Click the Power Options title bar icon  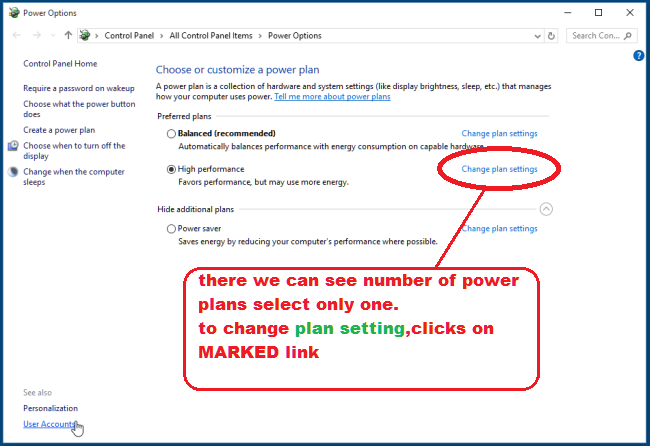pos(14,13)
